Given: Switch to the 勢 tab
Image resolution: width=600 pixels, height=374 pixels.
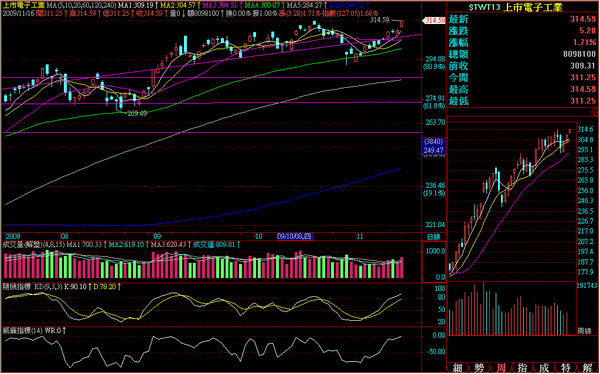Looking at the screenshot, I should pyautogui.click(x=479, y=368).
